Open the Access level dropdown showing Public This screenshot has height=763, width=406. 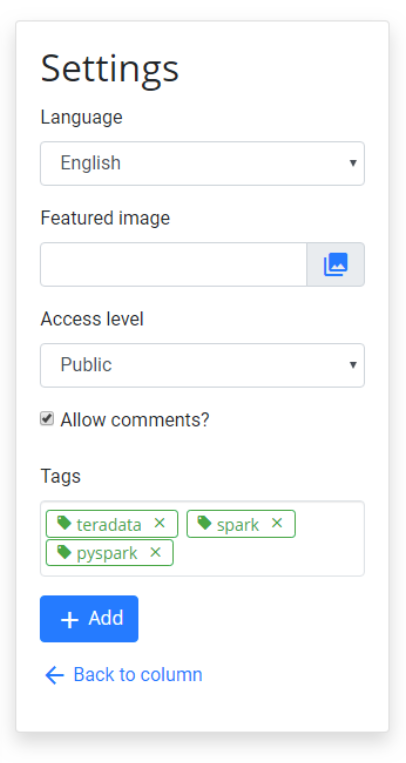202,365
